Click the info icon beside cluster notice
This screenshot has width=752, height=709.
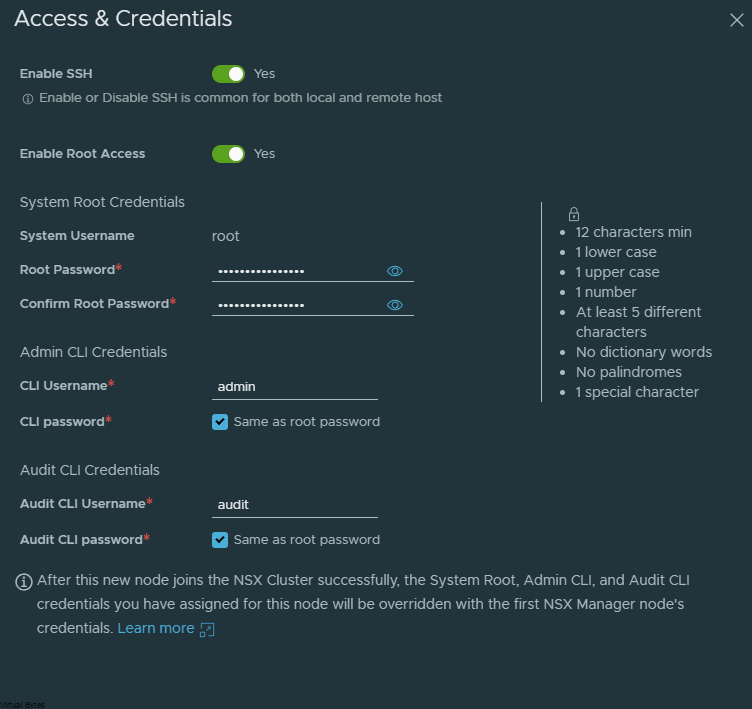24,582
